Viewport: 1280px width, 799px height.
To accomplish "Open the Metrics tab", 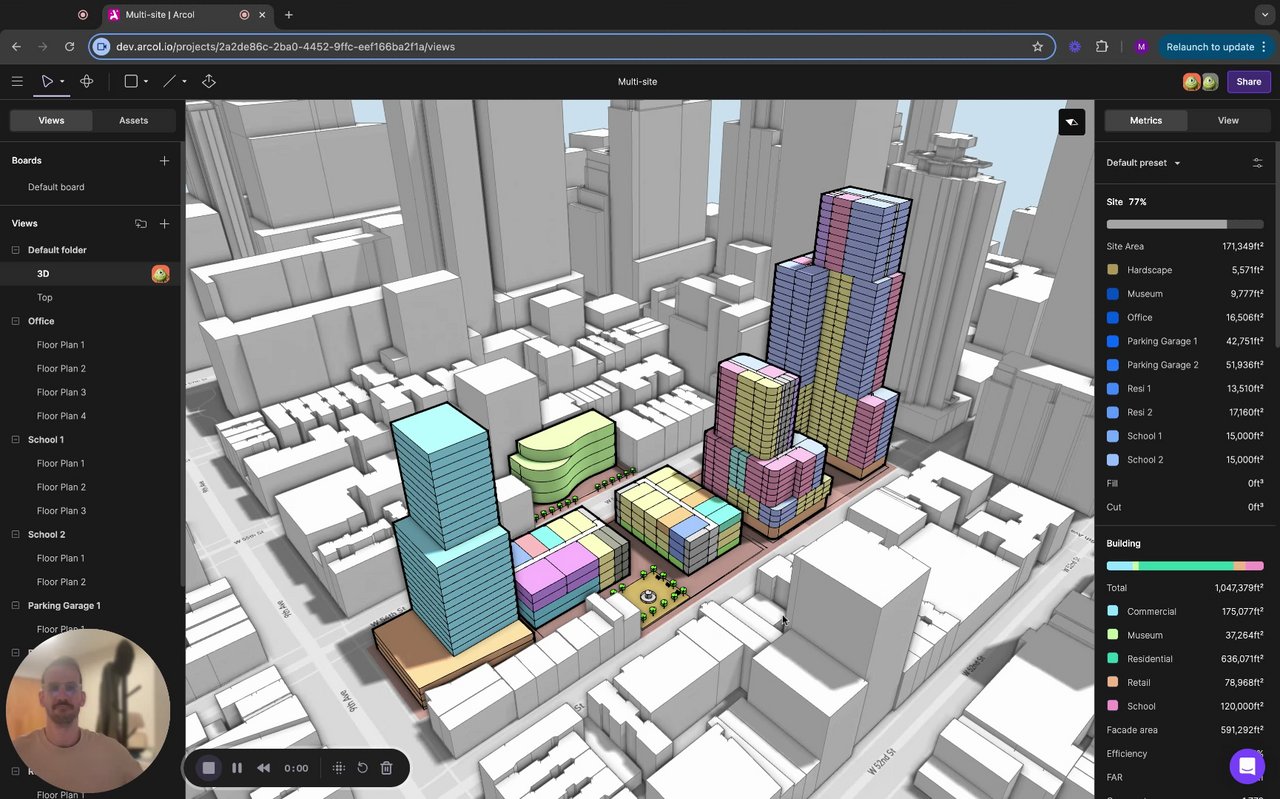I will (1146, 121).
